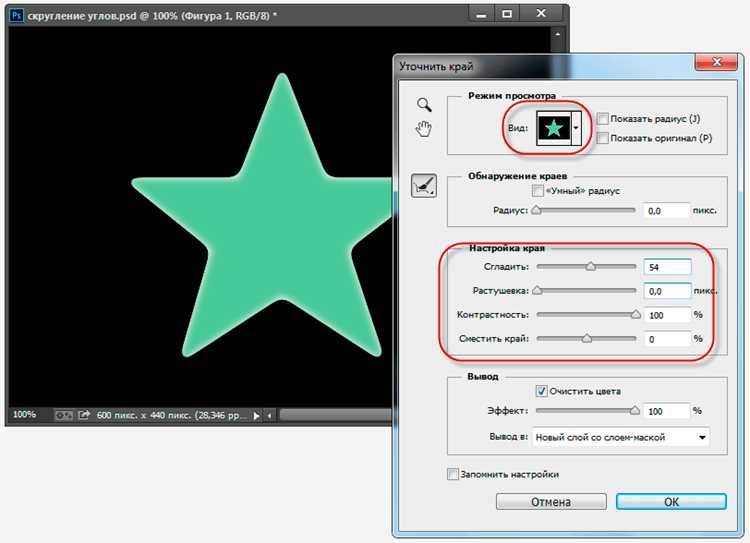
Task: Click the Сместить край slider handle
Action: tap(587, 338)
